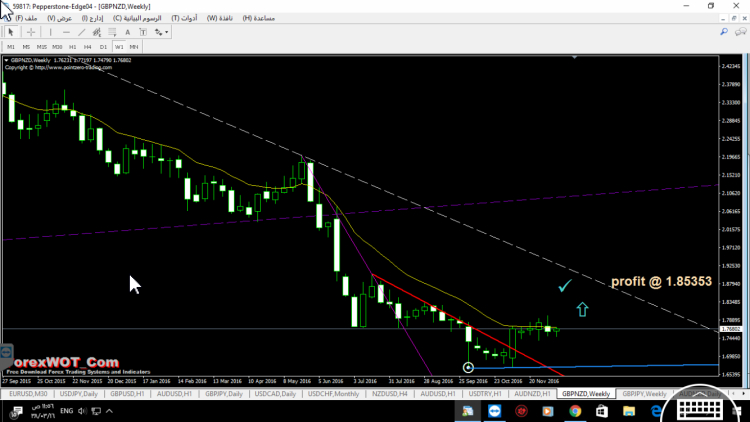Switch to USDTRY,H1 chart tab
Screen dimensions: 750x422
point(485,394)
